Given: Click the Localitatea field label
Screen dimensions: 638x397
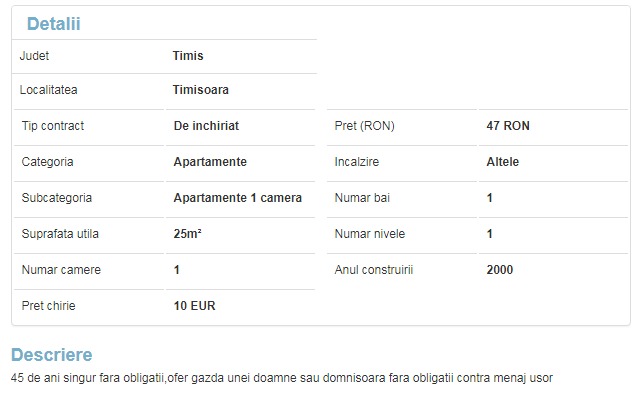Looking at the screenshot, I should click(x=48, y=90).
